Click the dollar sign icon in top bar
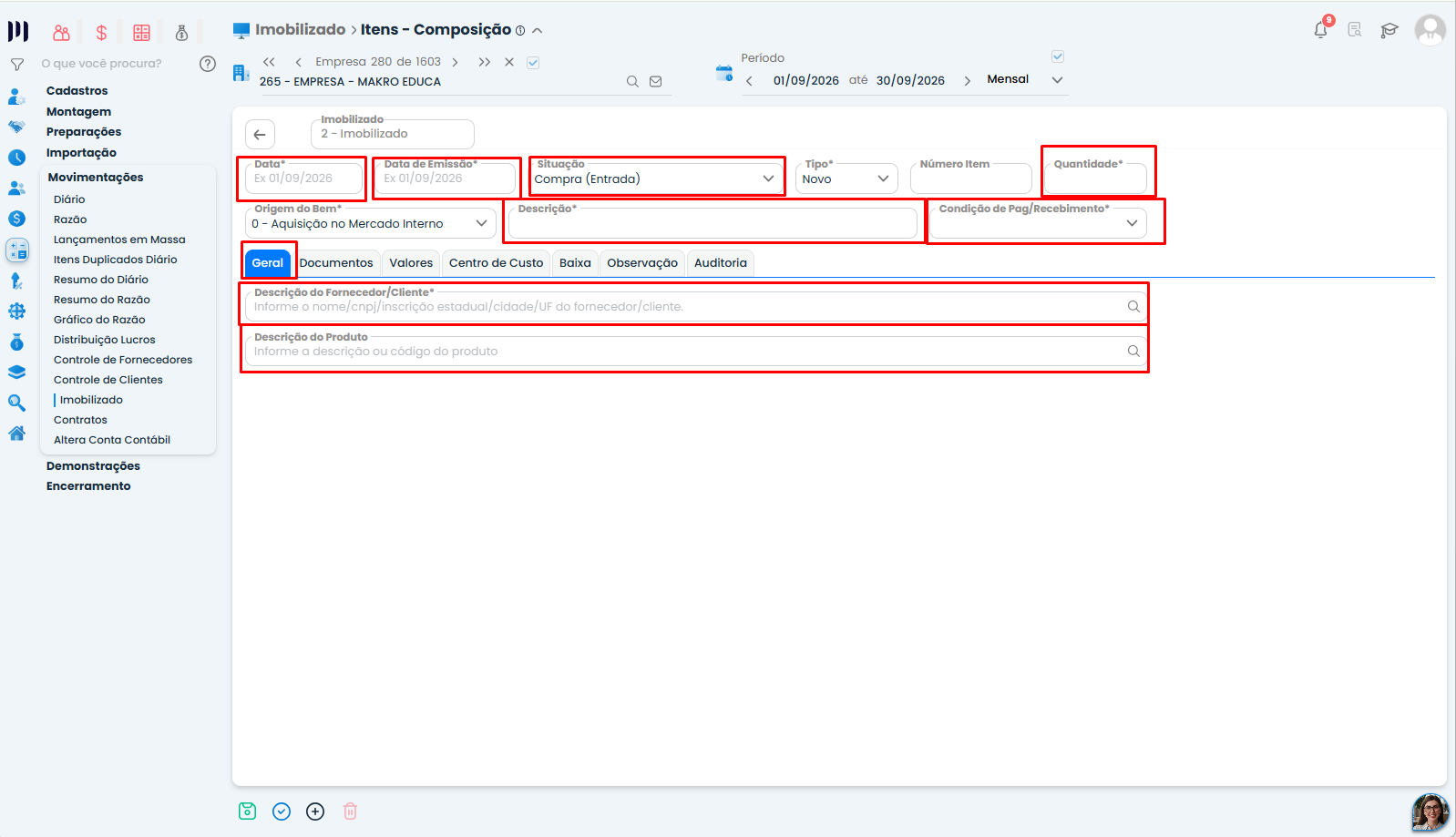This screenshot has height=837, width=1456. (101, 33)
